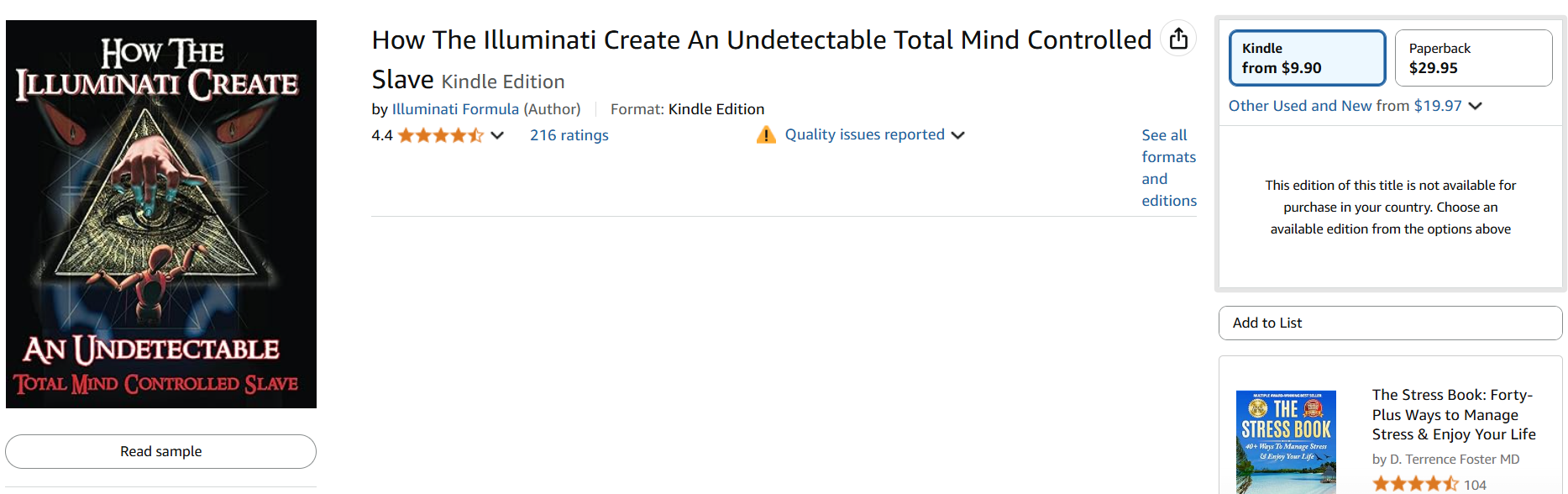Click The Stress Book star rating
Screen dimensions: 1568x494
coord(1415,485)
